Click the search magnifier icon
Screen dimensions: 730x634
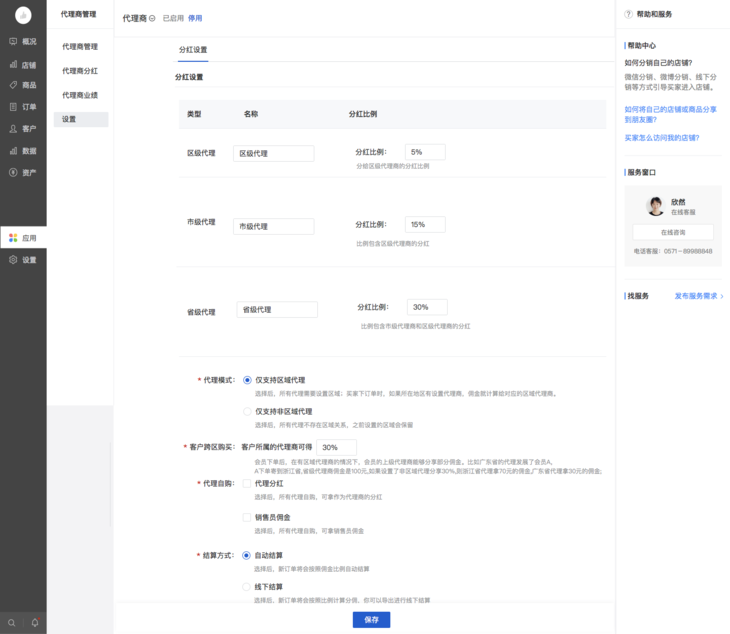[x=12, y=622]
